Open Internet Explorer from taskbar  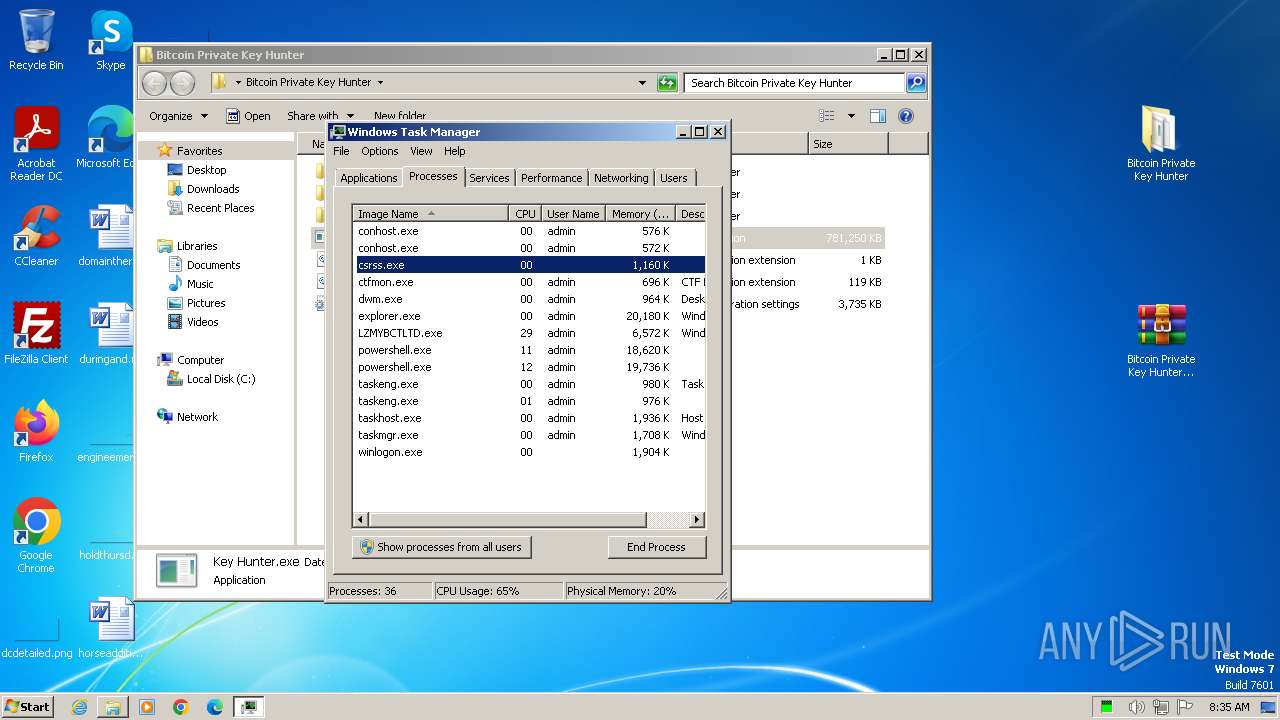(x=79, y=707)
